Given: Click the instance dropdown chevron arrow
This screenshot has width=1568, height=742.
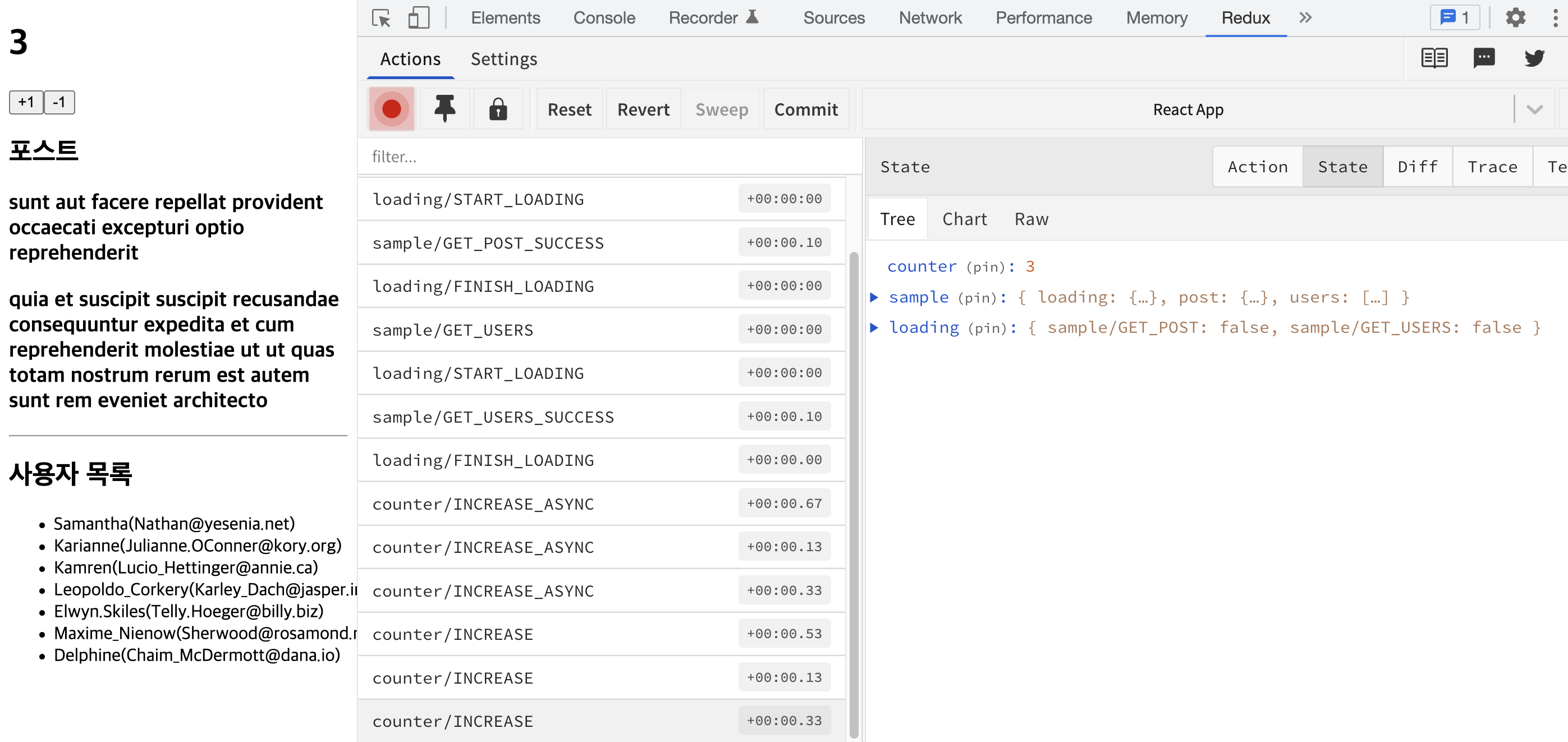Looking at the screenshot, I should tap(1534, 109).
